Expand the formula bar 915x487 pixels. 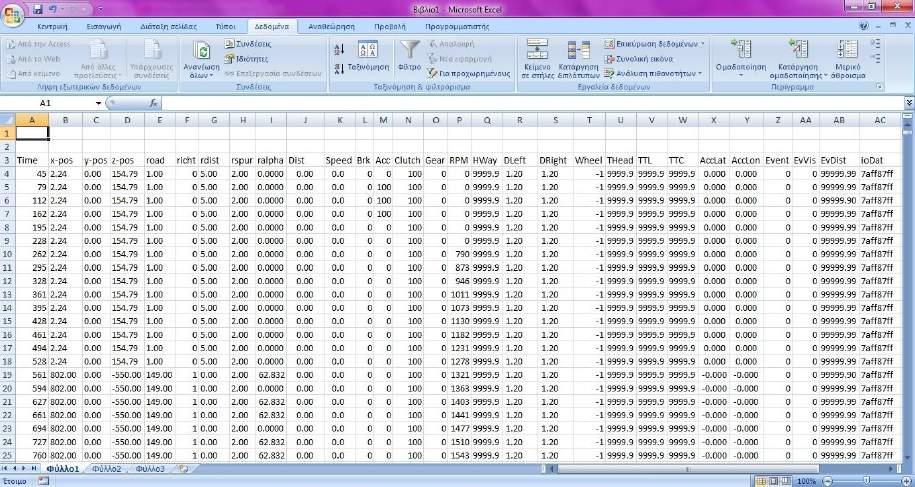(x=909, y=103)
